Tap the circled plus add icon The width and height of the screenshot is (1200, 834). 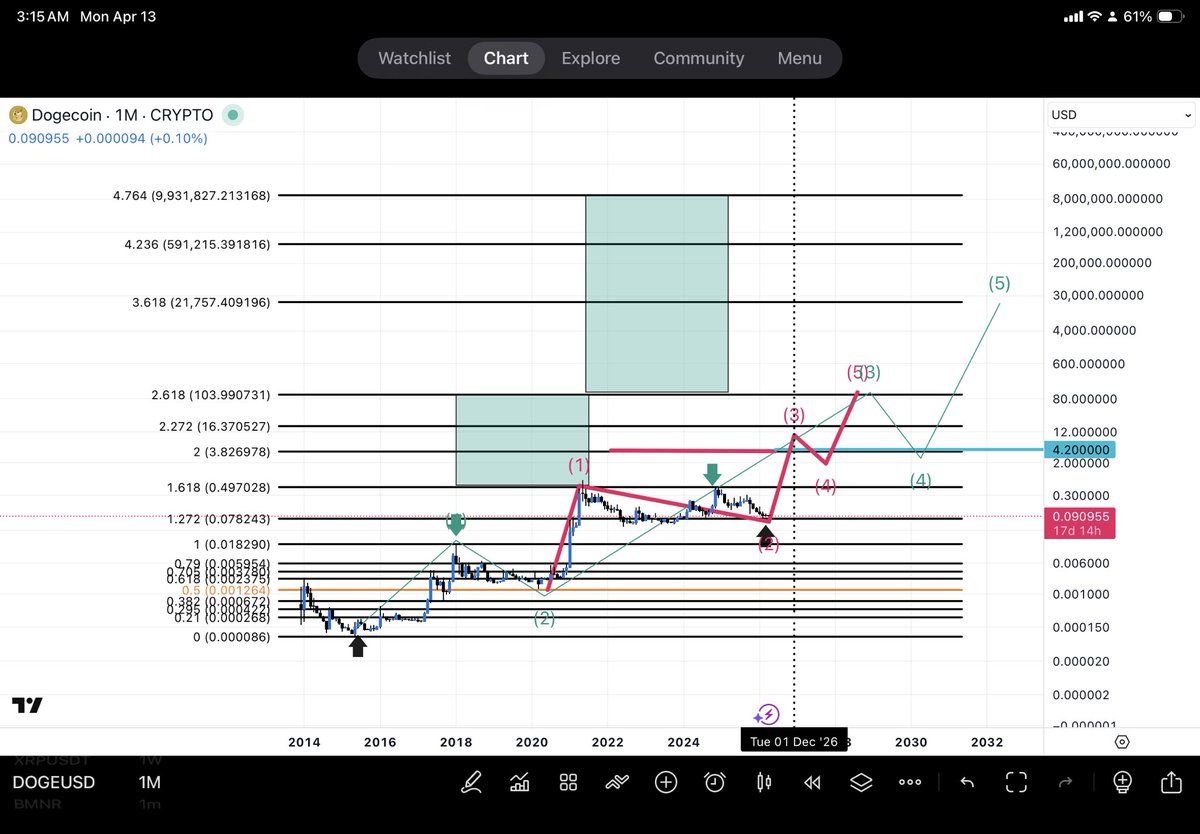pos(666,782)
